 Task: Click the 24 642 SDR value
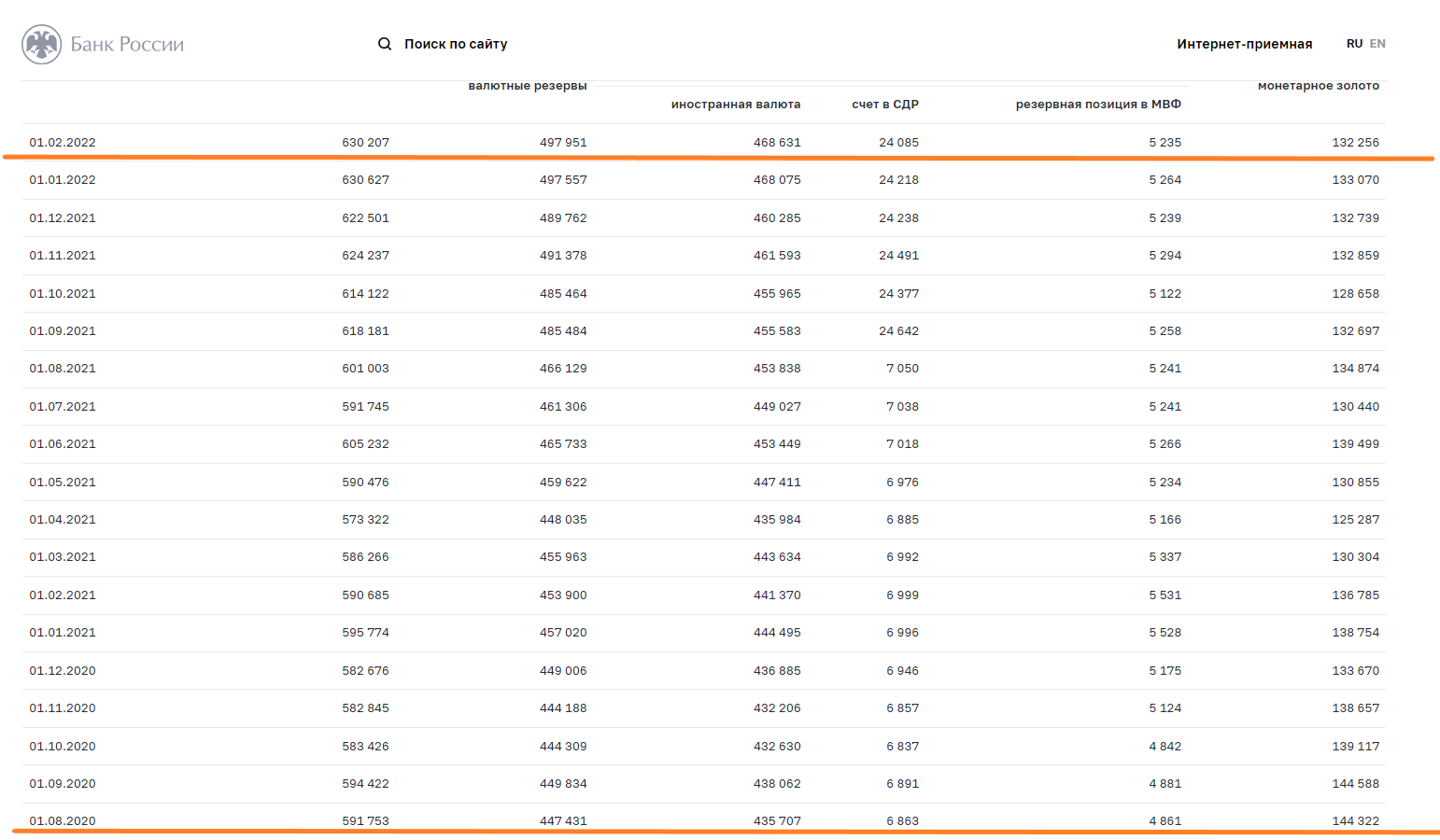pyautogui.click(x=898, y=331)
